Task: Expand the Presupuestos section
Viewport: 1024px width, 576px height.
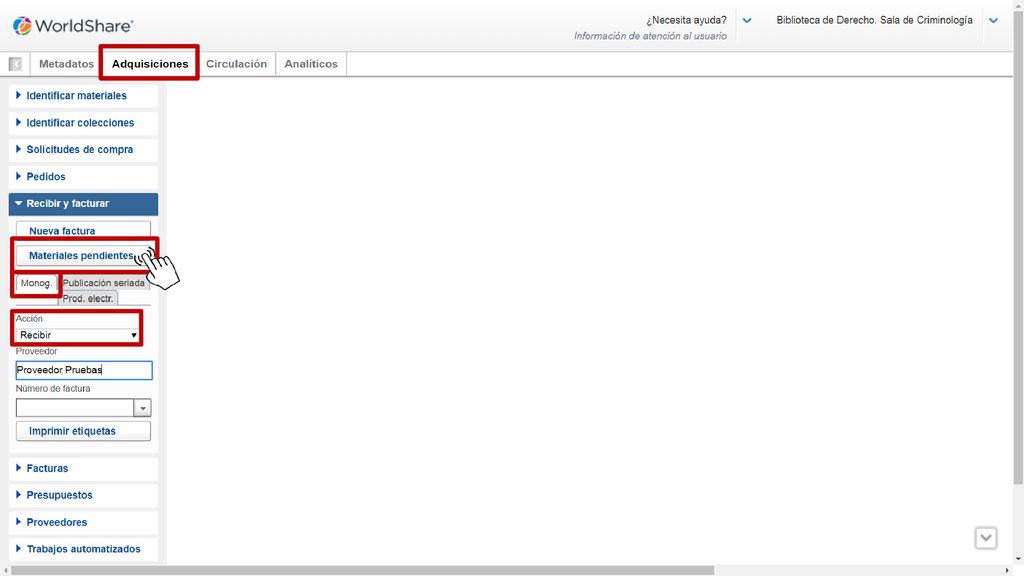Action: tap(84, 495)
